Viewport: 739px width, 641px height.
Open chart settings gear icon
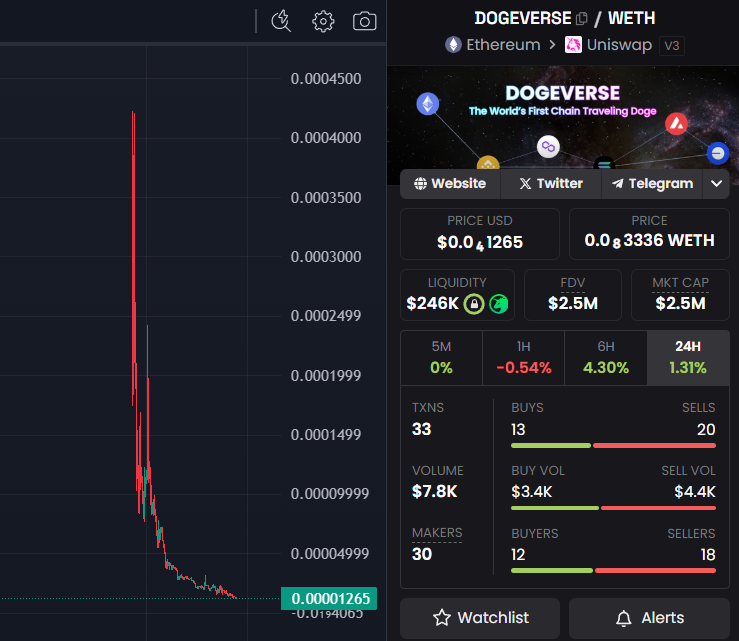323,21
